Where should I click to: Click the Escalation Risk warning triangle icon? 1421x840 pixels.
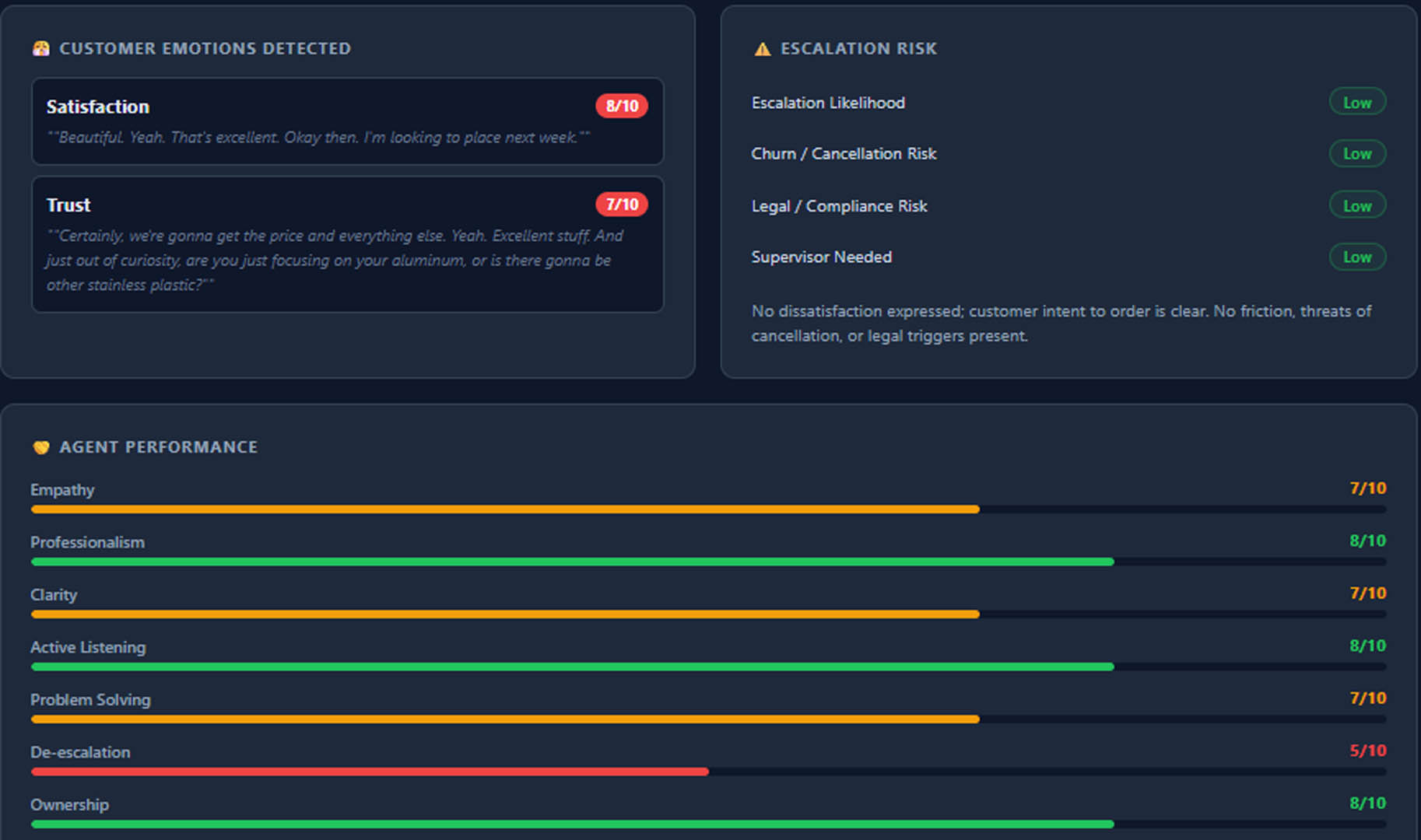[763, 49]
